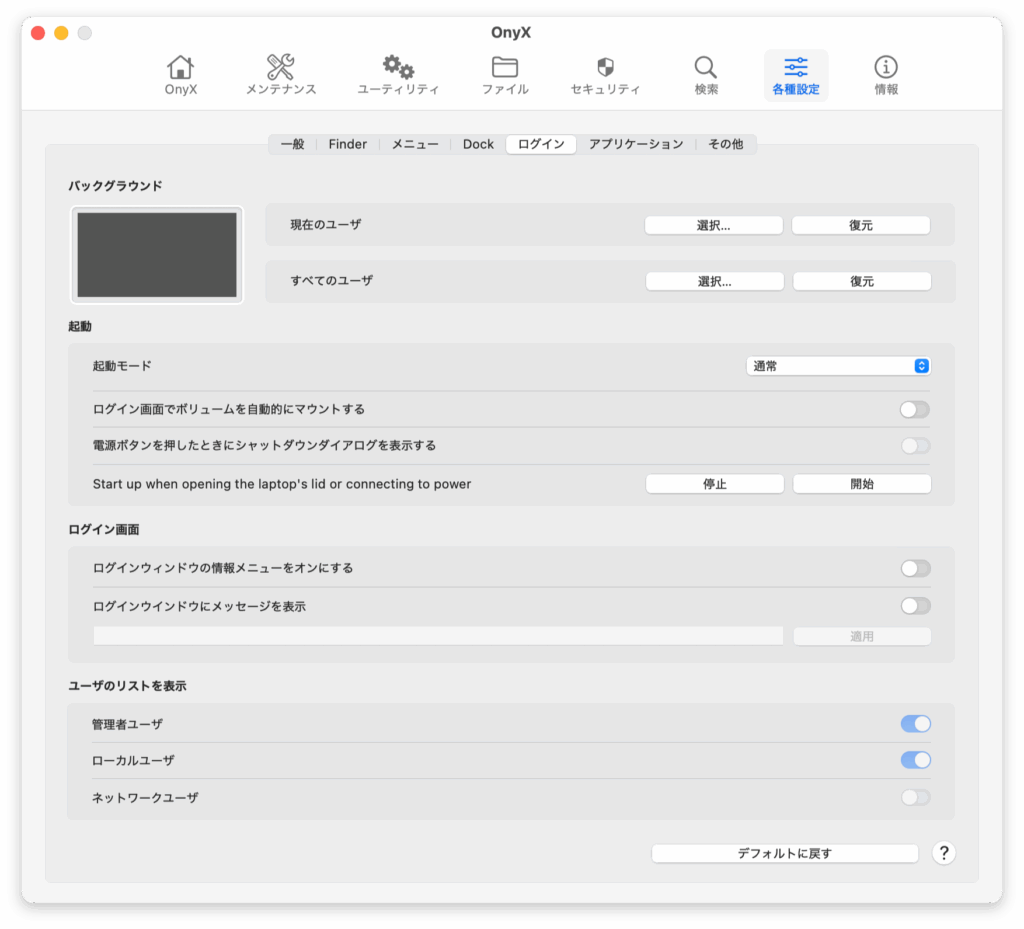Open the アプリケーション tab
This screenshot has height=929, width=1024.
636,144
